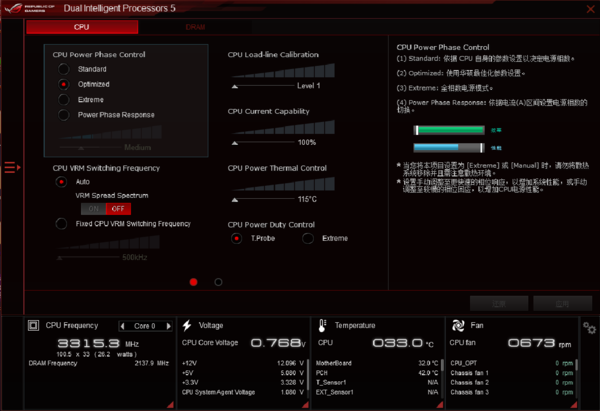
Task: Click the +12V voltage row
Action: coord(243,363)
